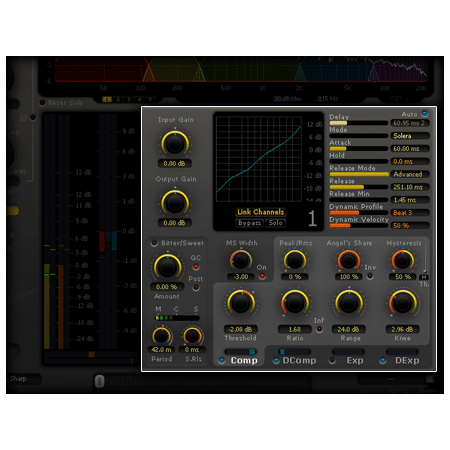Enable the Exp section LED

click(x=332, y=360)
